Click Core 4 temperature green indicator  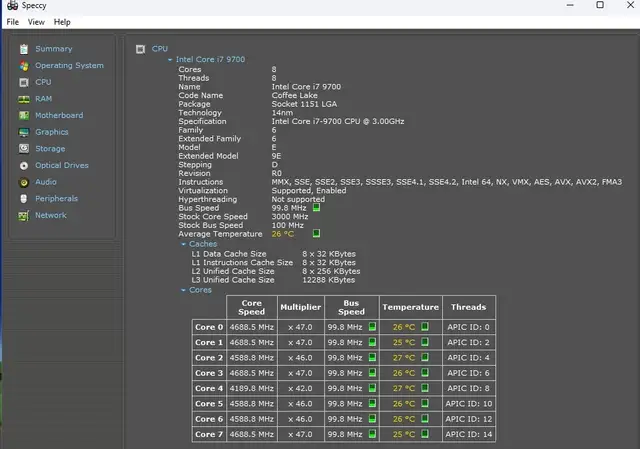[424, 388]
